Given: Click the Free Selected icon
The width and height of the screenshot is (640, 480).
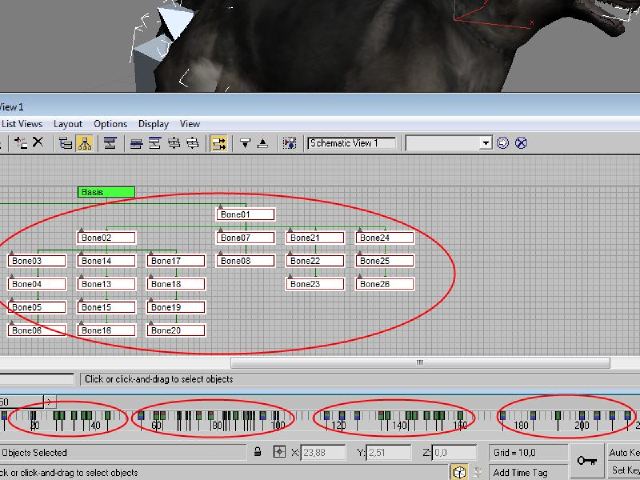Looking at the screenshot, I should (x=193, y=143).
